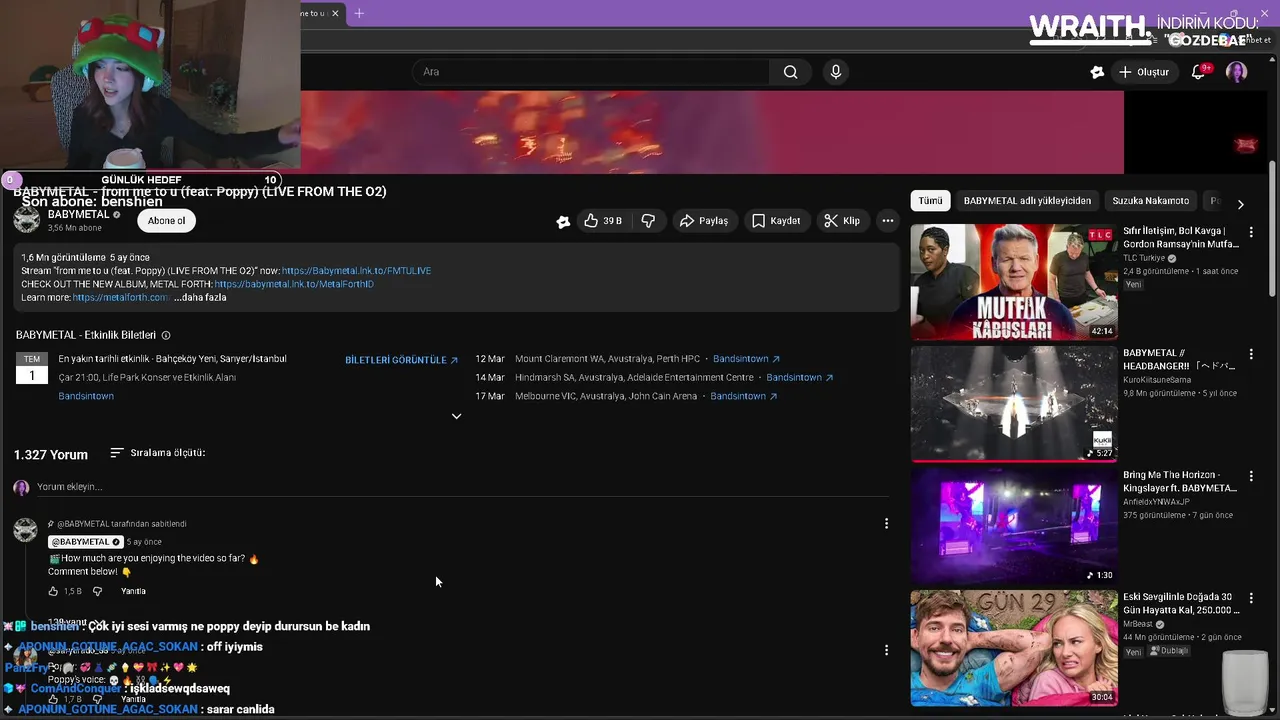The width and height of the screenshot is (1280, 720).
Task: Open the metalforth.com link
Action: (120, 297)
